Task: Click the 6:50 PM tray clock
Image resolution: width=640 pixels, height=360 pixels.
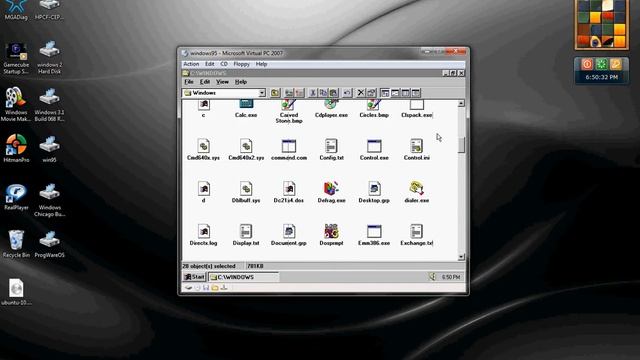Action: (451, 277)
